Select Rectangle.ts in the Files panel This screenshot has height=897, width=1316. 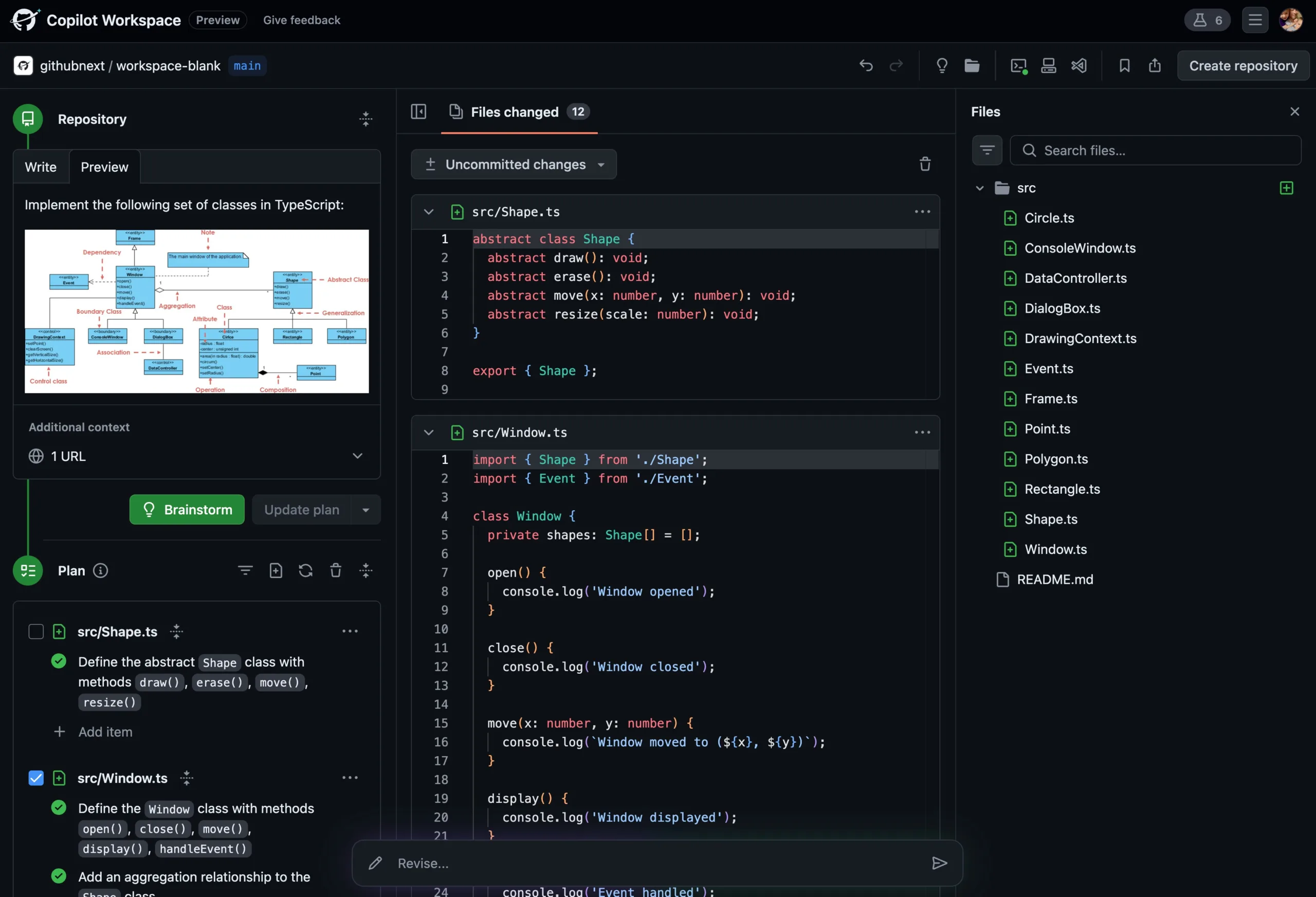coord(1062,489)
